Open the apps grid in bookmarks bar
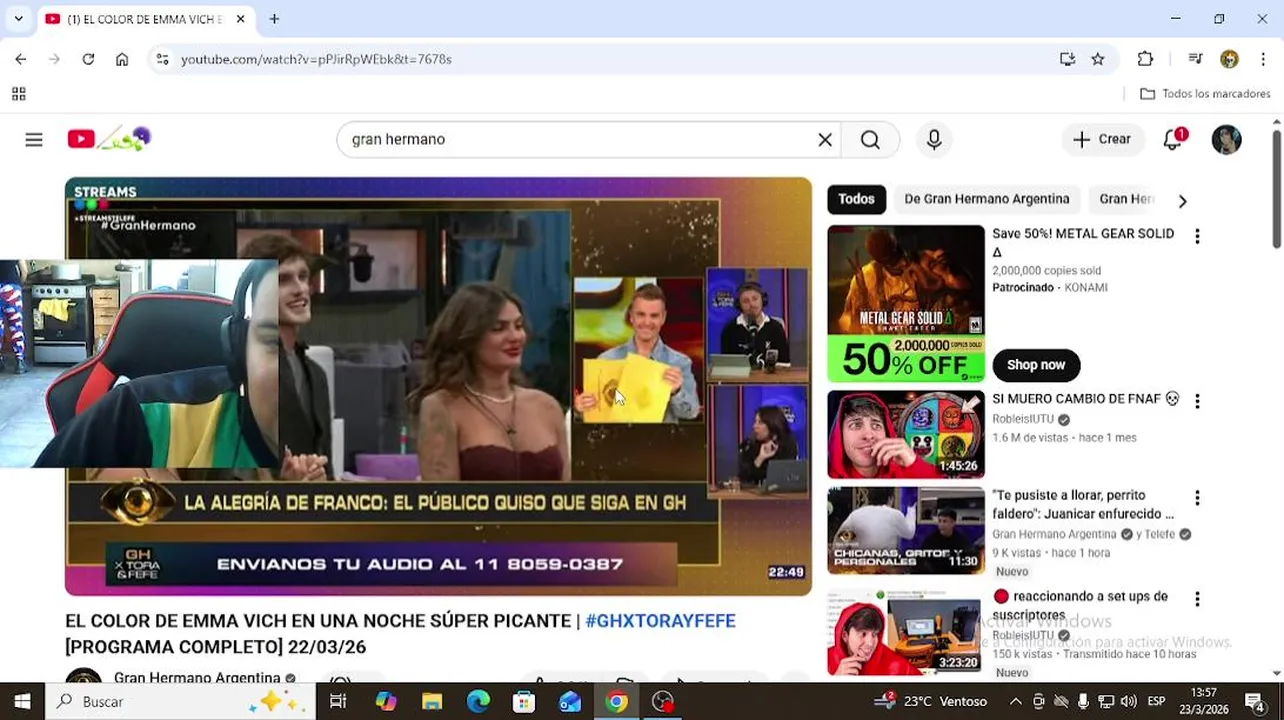The image size is (1284, 720). (x=18, y=94)
